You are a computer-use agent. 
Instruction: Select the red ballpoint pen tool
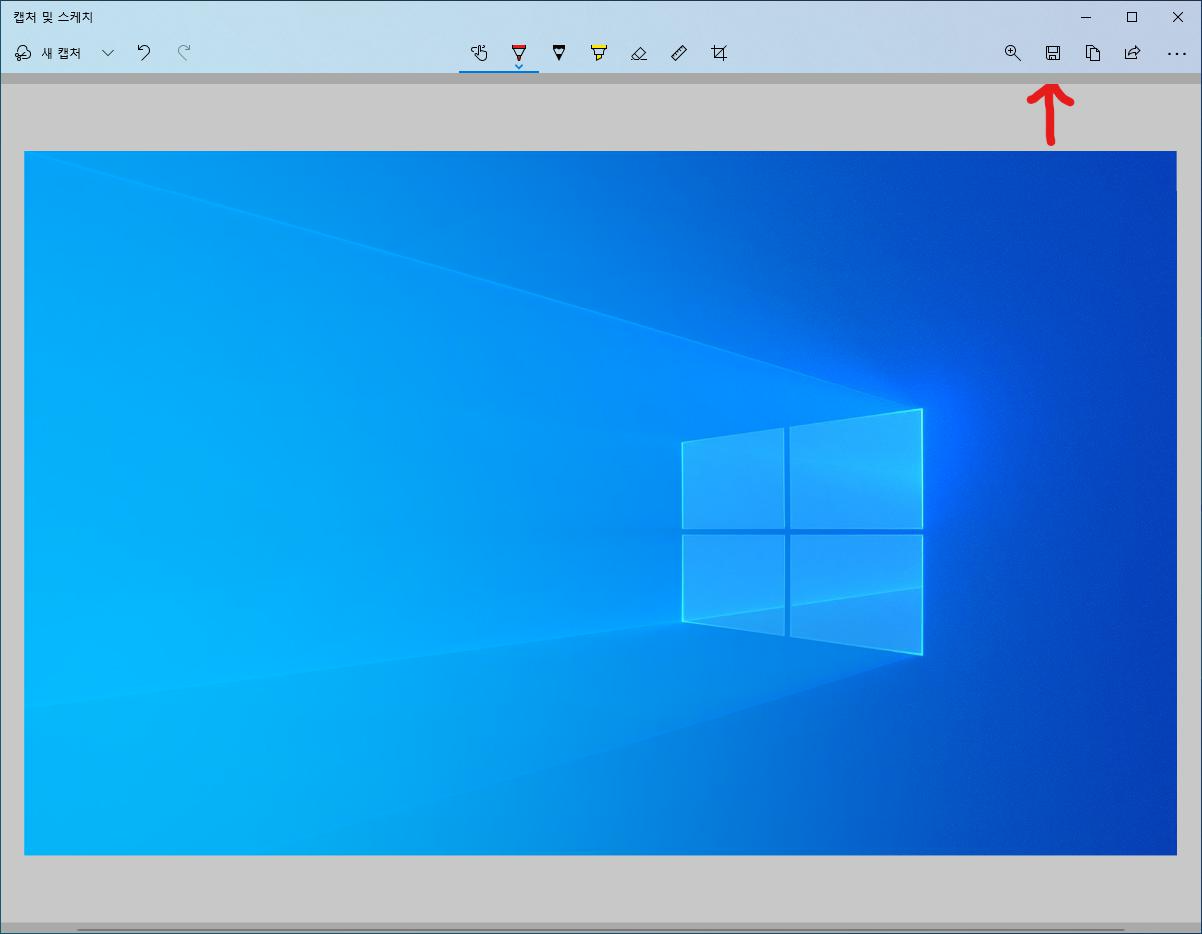519,51
